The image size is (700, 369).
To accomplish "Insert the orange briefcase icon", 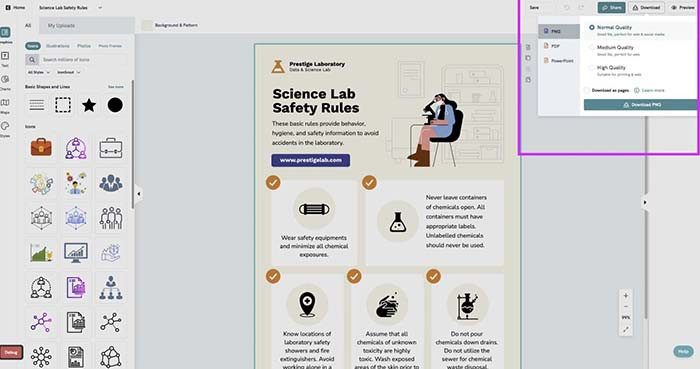I will [41, 148].
